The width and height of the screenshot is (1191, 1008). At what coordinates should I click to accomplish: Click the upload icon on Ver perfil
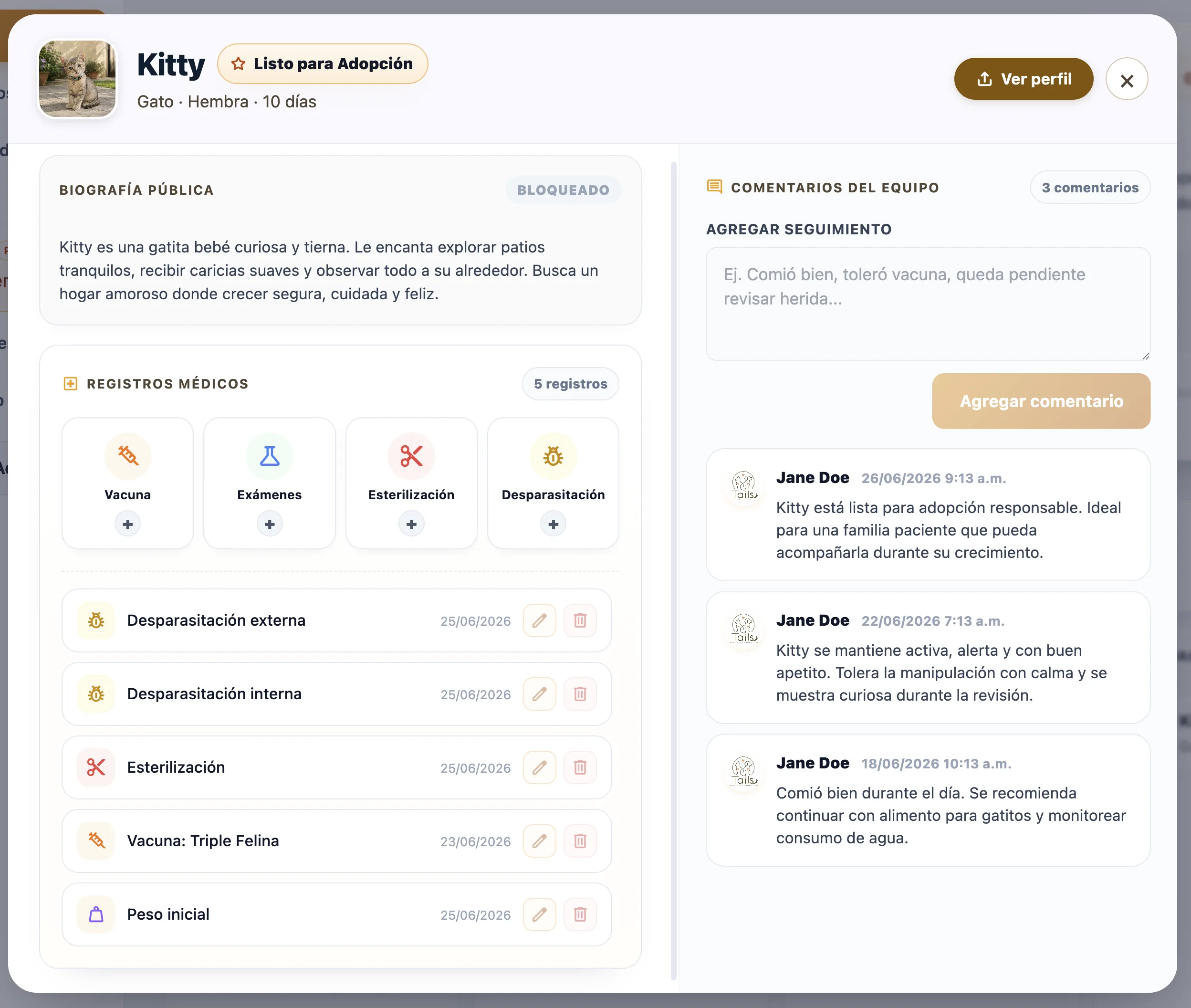(984, 79)
